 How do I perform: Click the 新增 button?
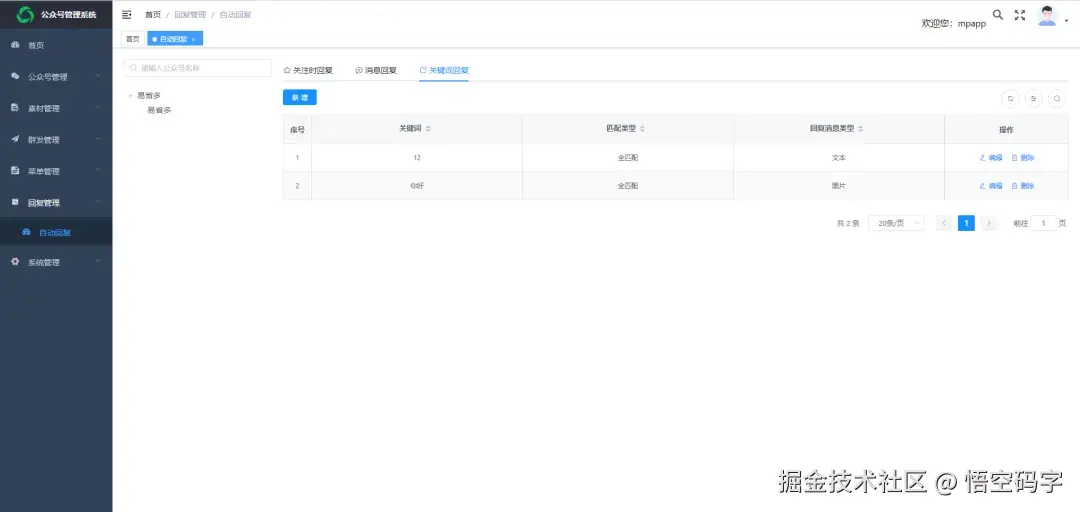[x=300, y=98]
